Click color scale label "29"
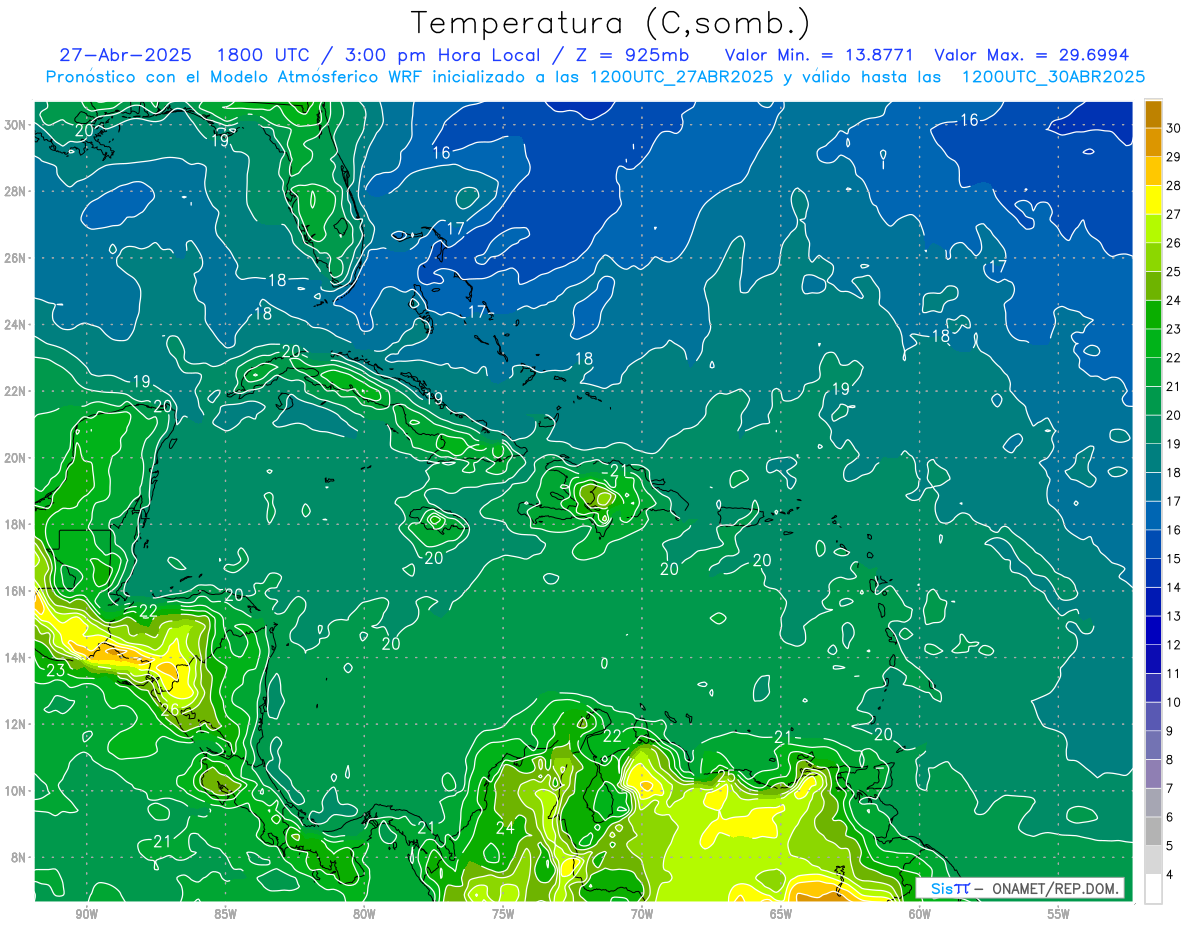Viewport: 1200px width, 927px height. tap(1173, 156)
